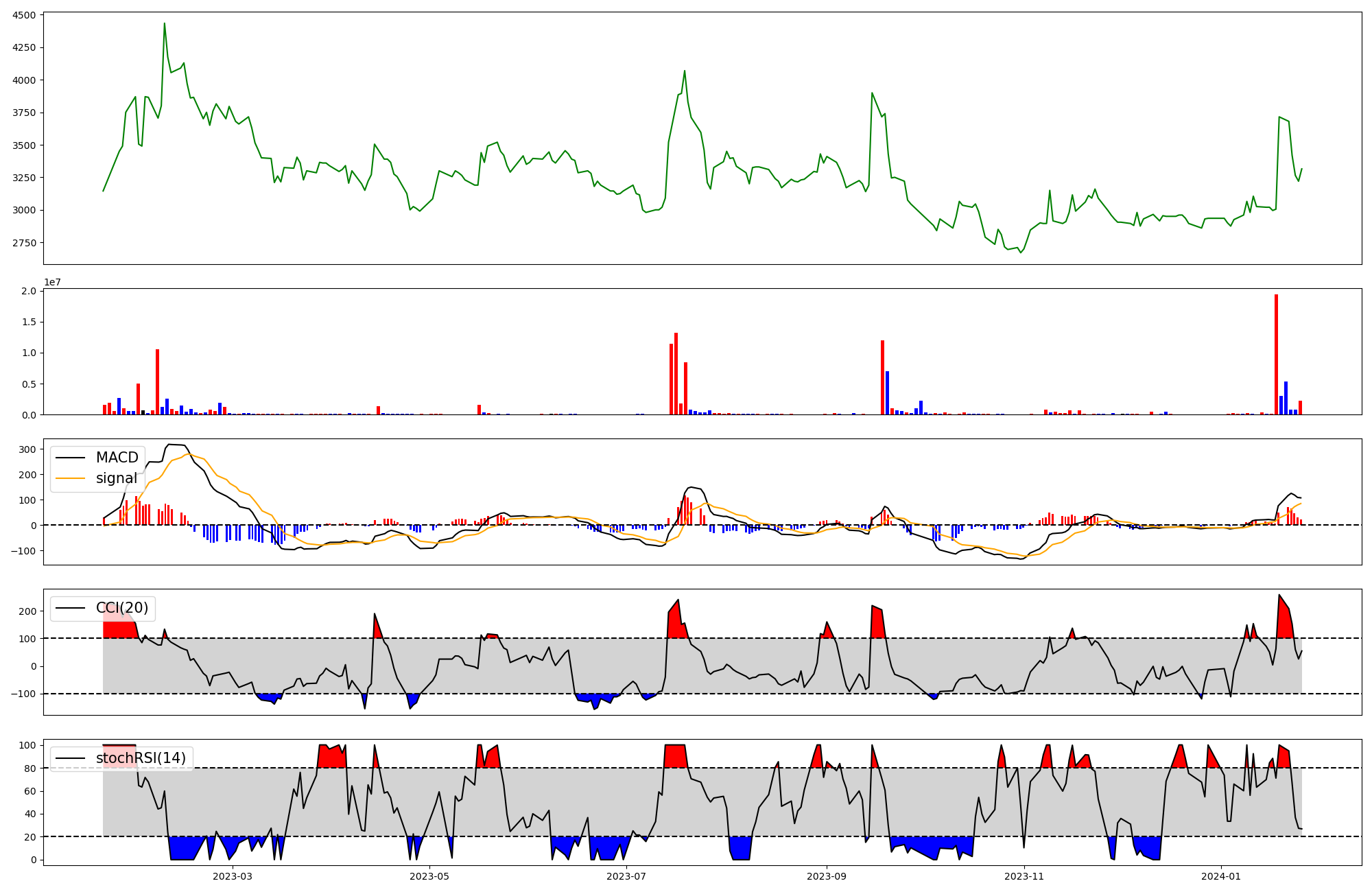
Task: Click the tallest red volume bar near 2024-01
Action: click(x=1276, y=353)
